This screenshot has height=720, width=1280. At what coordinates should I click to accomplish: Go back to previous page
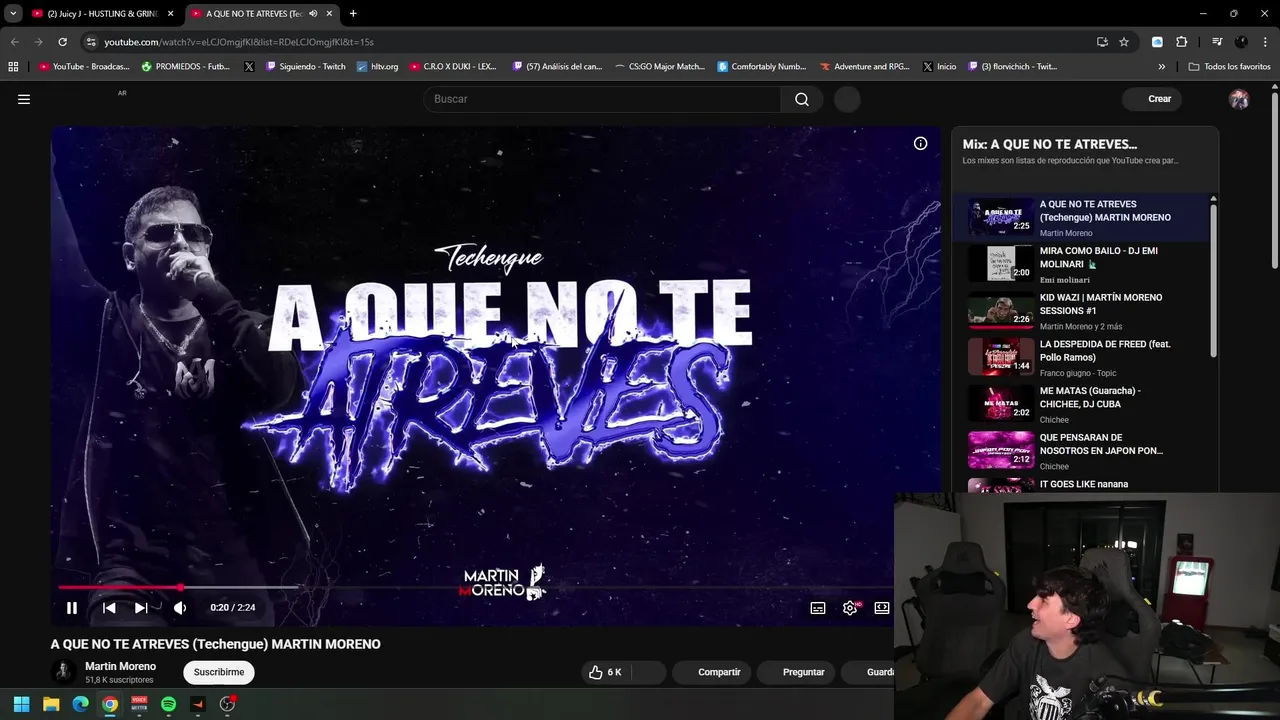pos(15,42)
